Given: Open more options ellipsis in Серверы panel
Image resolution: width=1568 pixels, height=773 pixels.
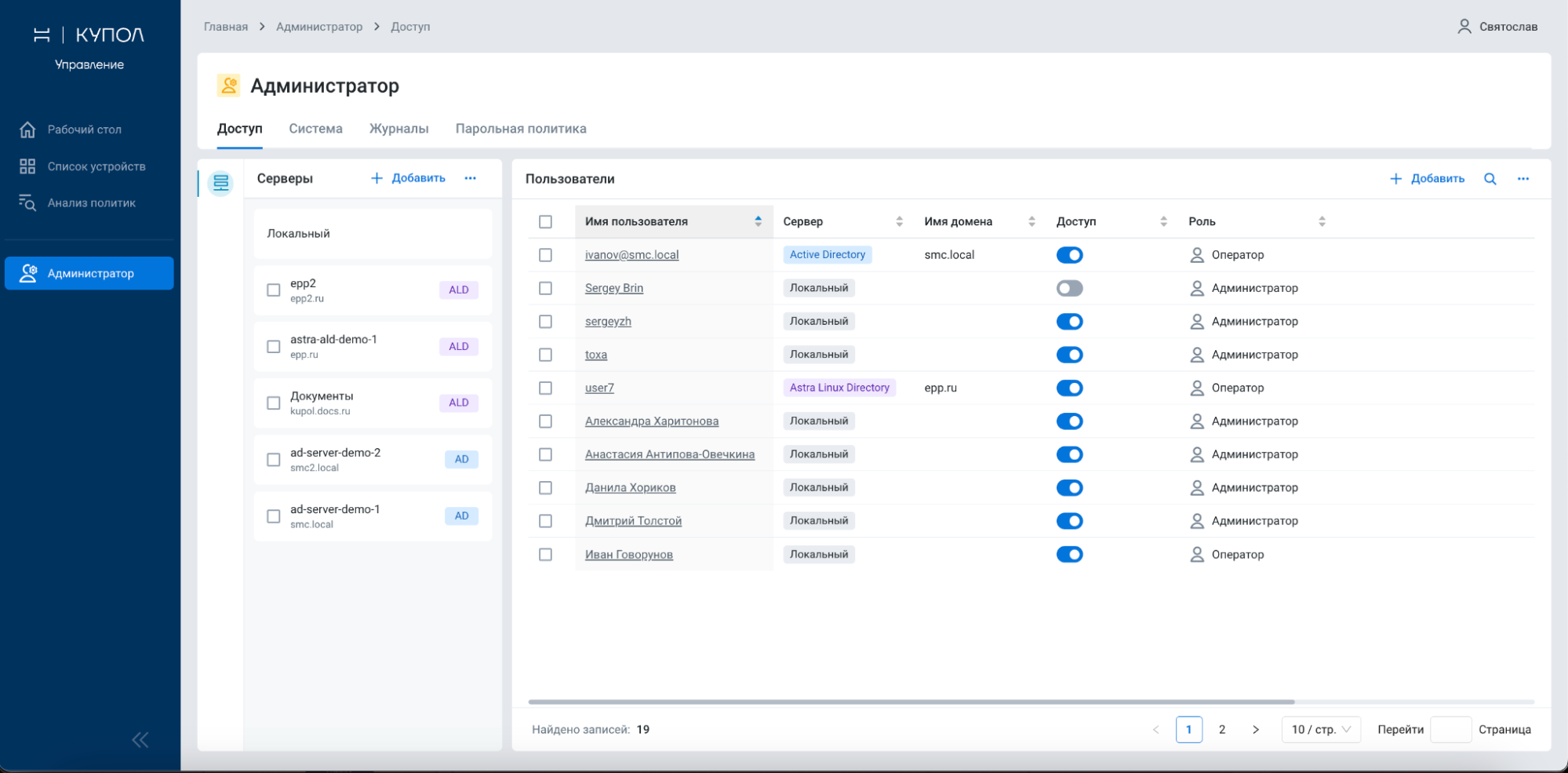Looking at the screenshot, I should point(471,178).
